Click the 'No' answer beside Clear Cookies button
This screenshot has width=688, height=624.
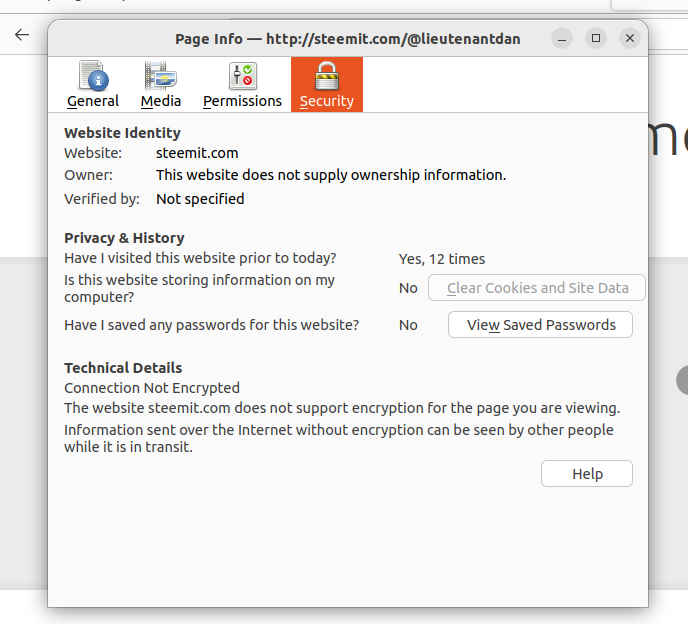tap(408, 288)
